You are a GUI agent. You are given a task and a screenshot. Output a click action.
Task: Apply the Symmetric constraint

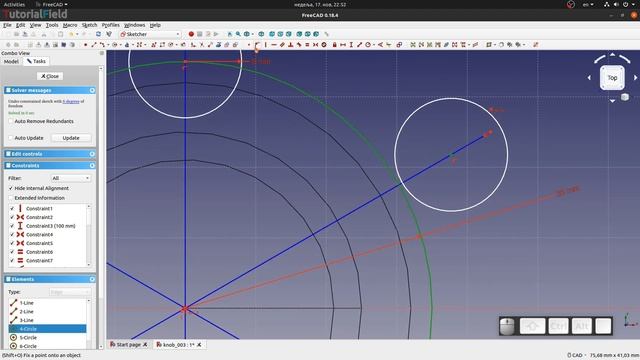click(315, 44)
